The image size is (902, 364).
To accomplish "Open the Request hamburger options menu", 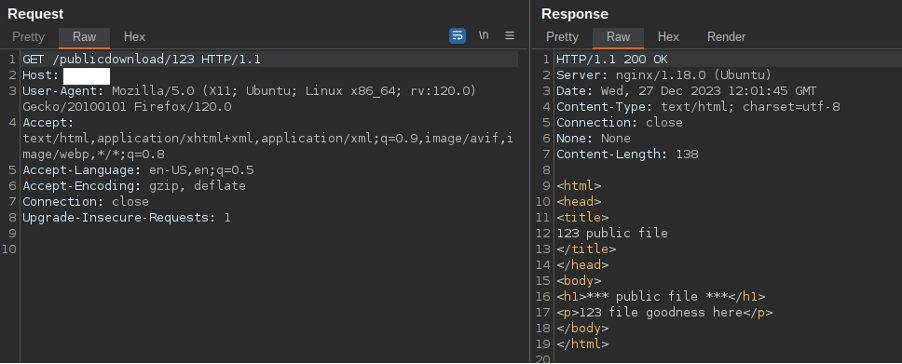I will [x=510, y=36].
